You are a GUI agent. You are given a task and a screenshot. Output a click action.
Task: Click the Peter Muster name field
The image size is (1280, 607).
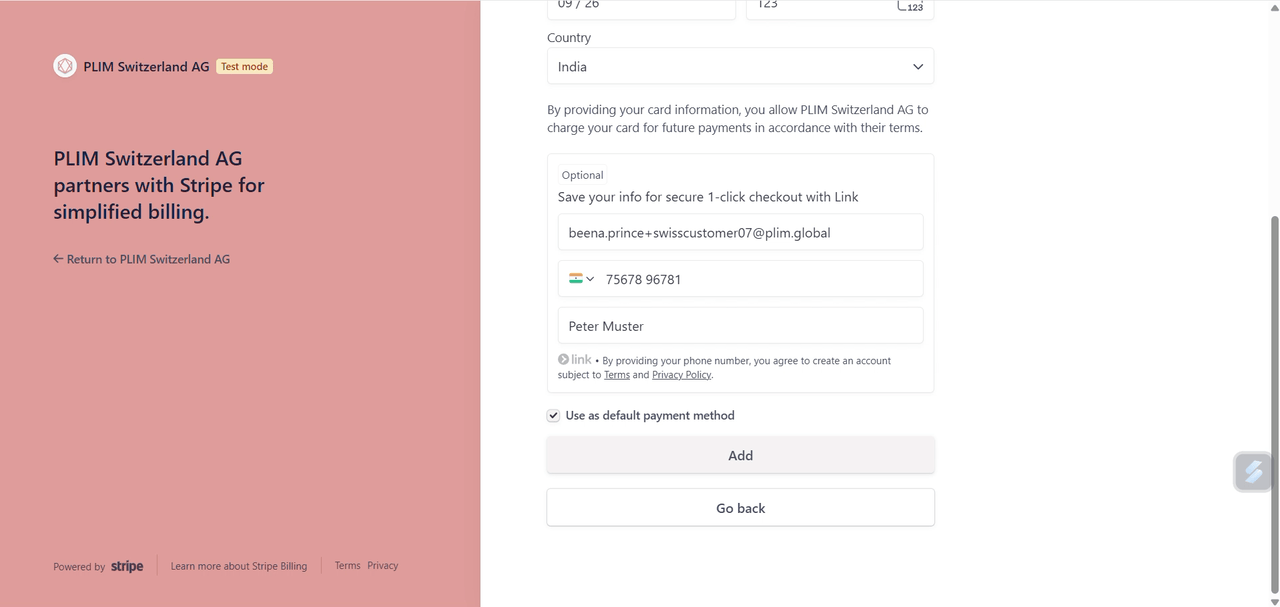[740, 326]
